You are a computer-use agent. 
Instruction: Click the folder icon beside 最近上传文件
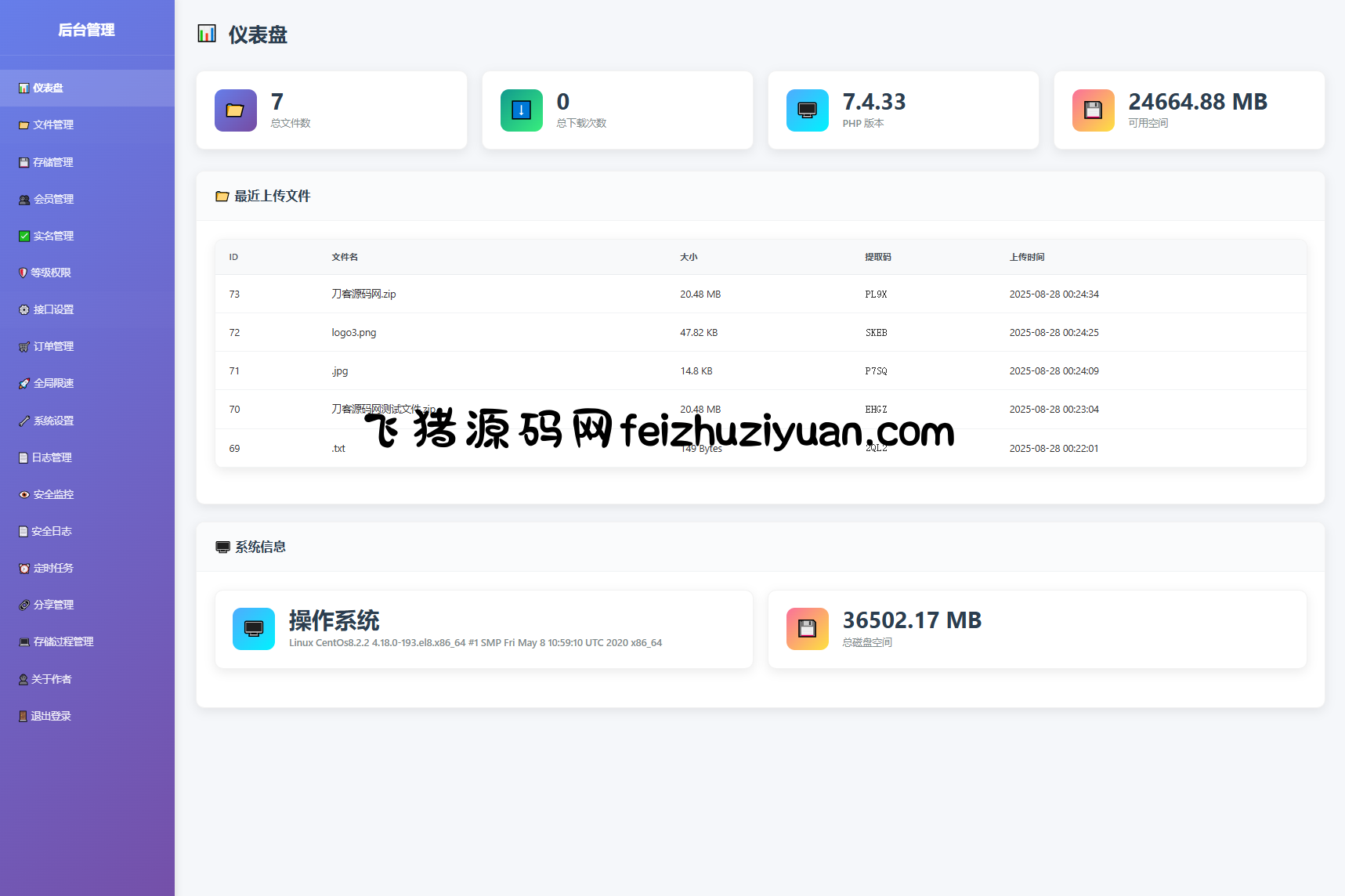(222, 197)
